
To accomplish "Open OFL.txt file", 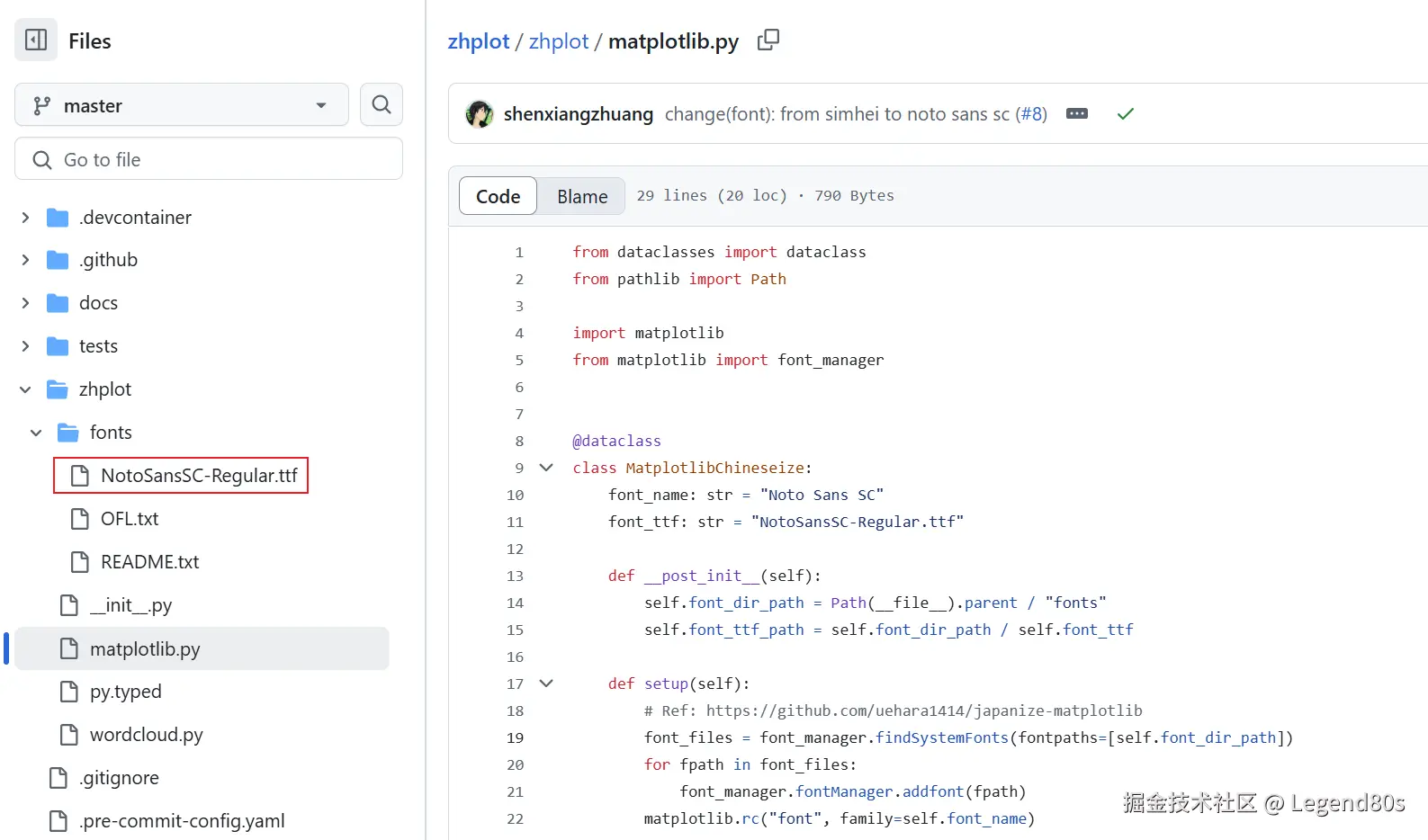I will pos(130,519).
